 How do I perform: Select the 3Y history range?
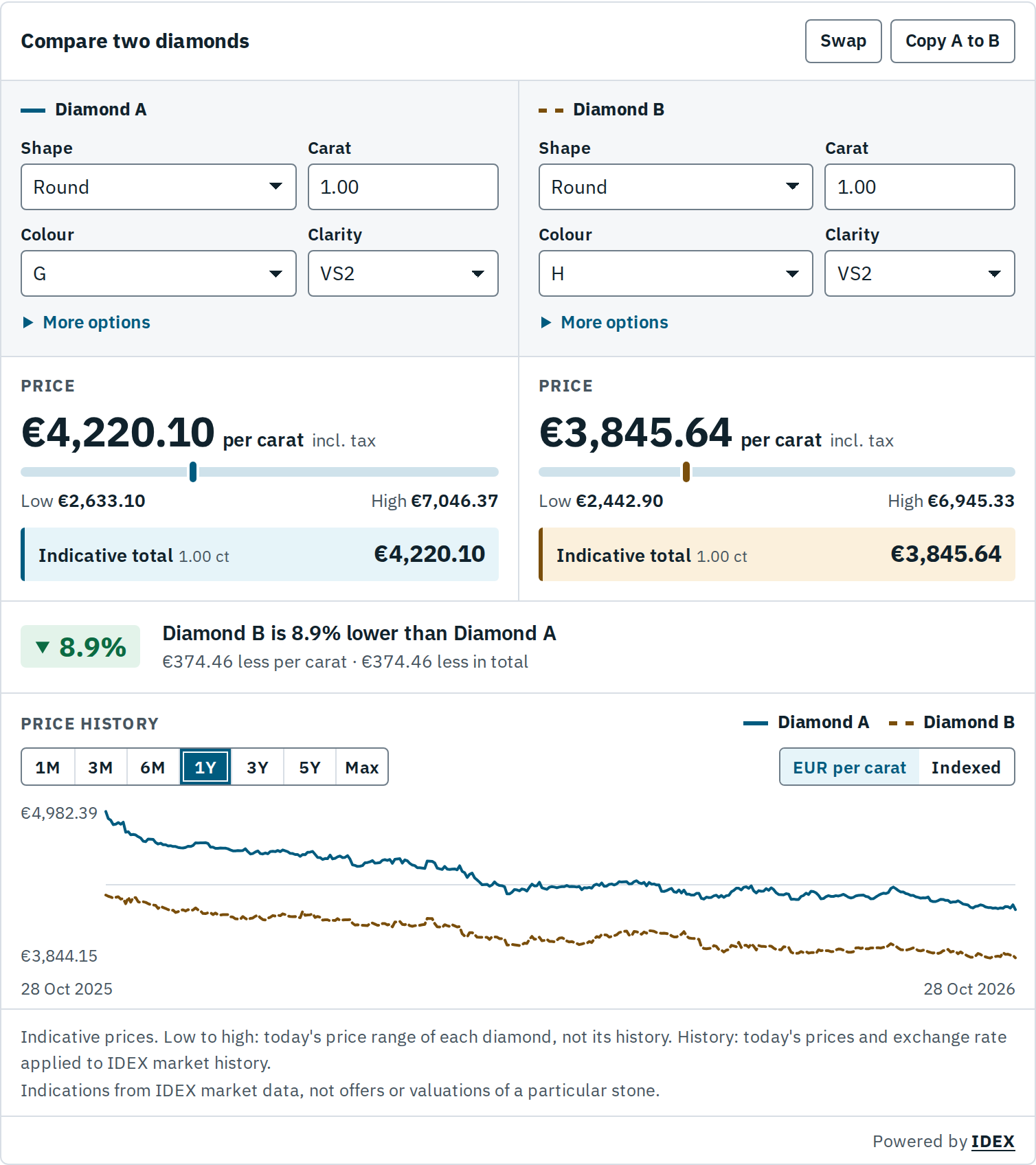point(258,767)
